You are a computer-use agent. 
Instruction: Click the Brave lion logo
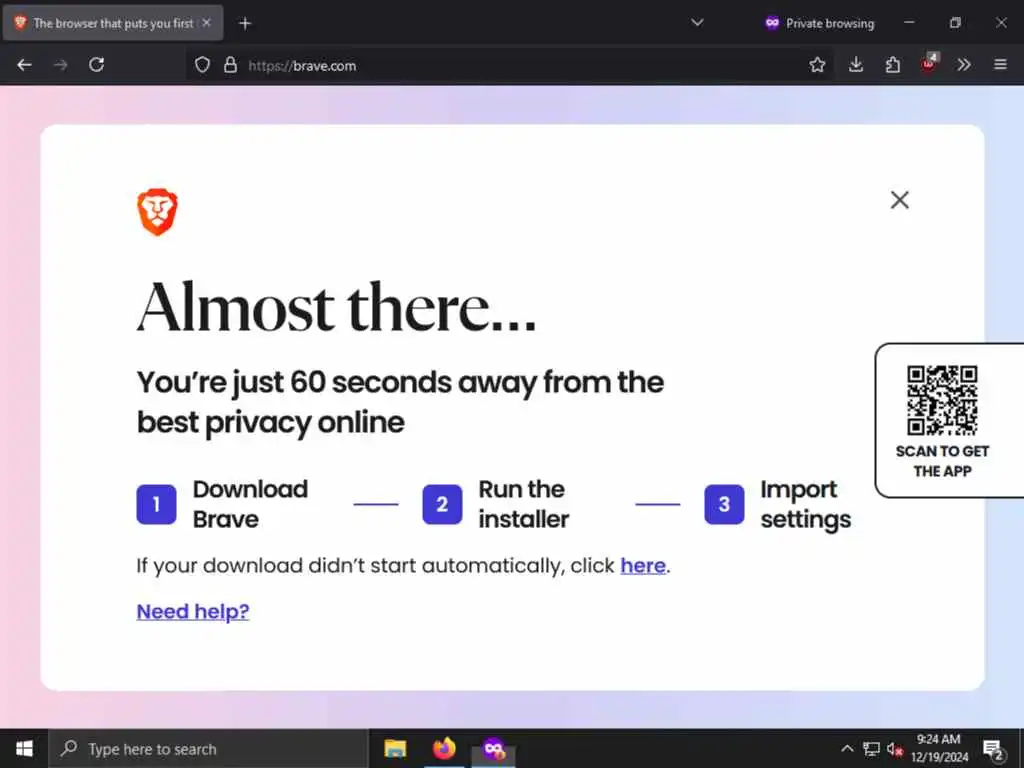[157, 212]
